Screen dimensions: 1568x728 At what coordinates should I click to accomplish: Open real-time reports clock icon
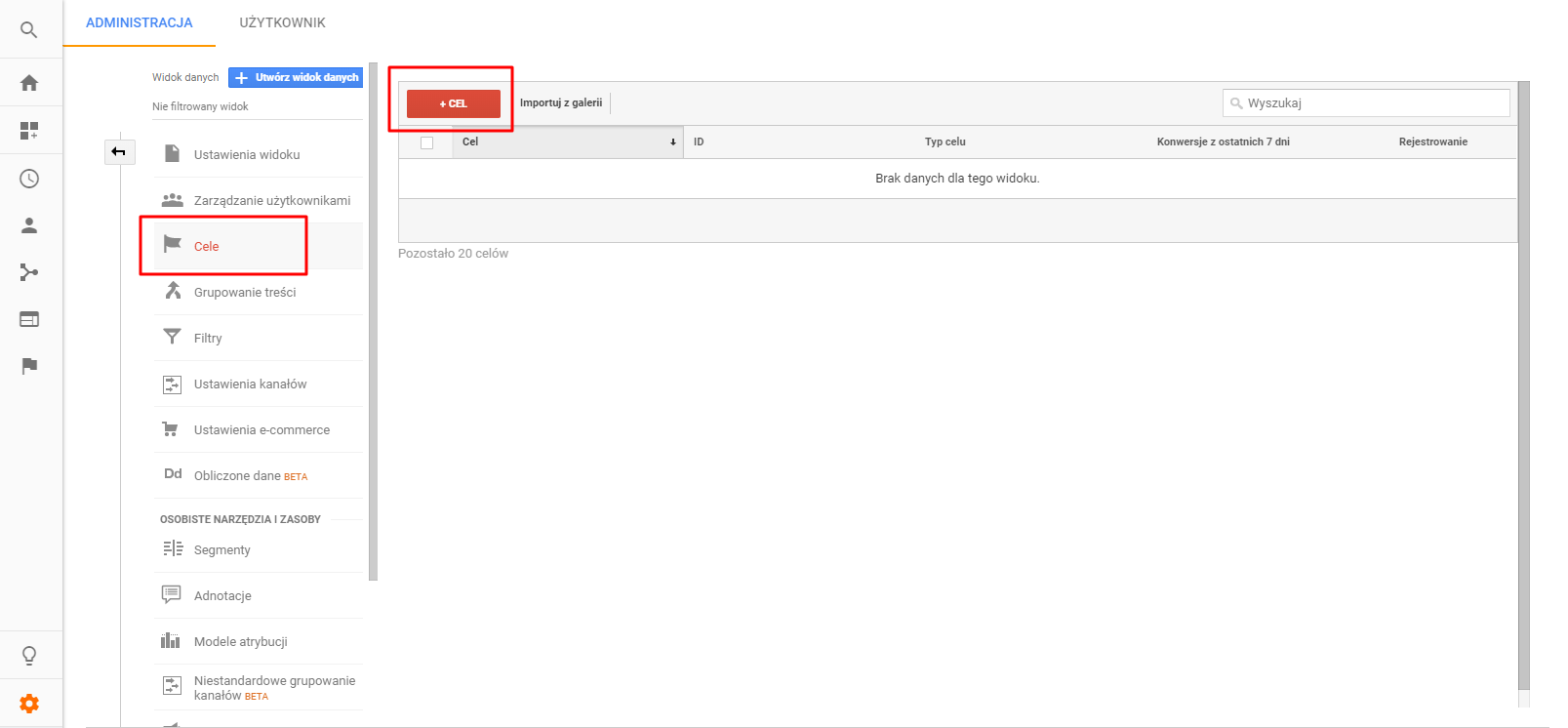click(29, 179)
